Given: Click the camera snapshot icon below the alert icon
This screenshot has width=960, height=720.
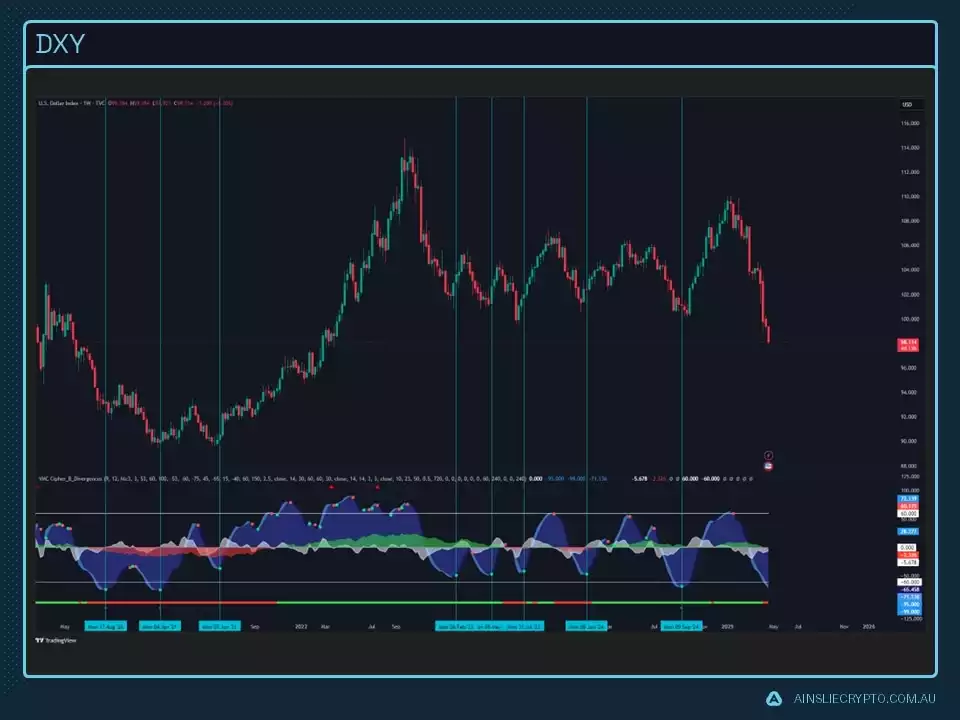Looking at the screenshot, I should tap(768, 467).
